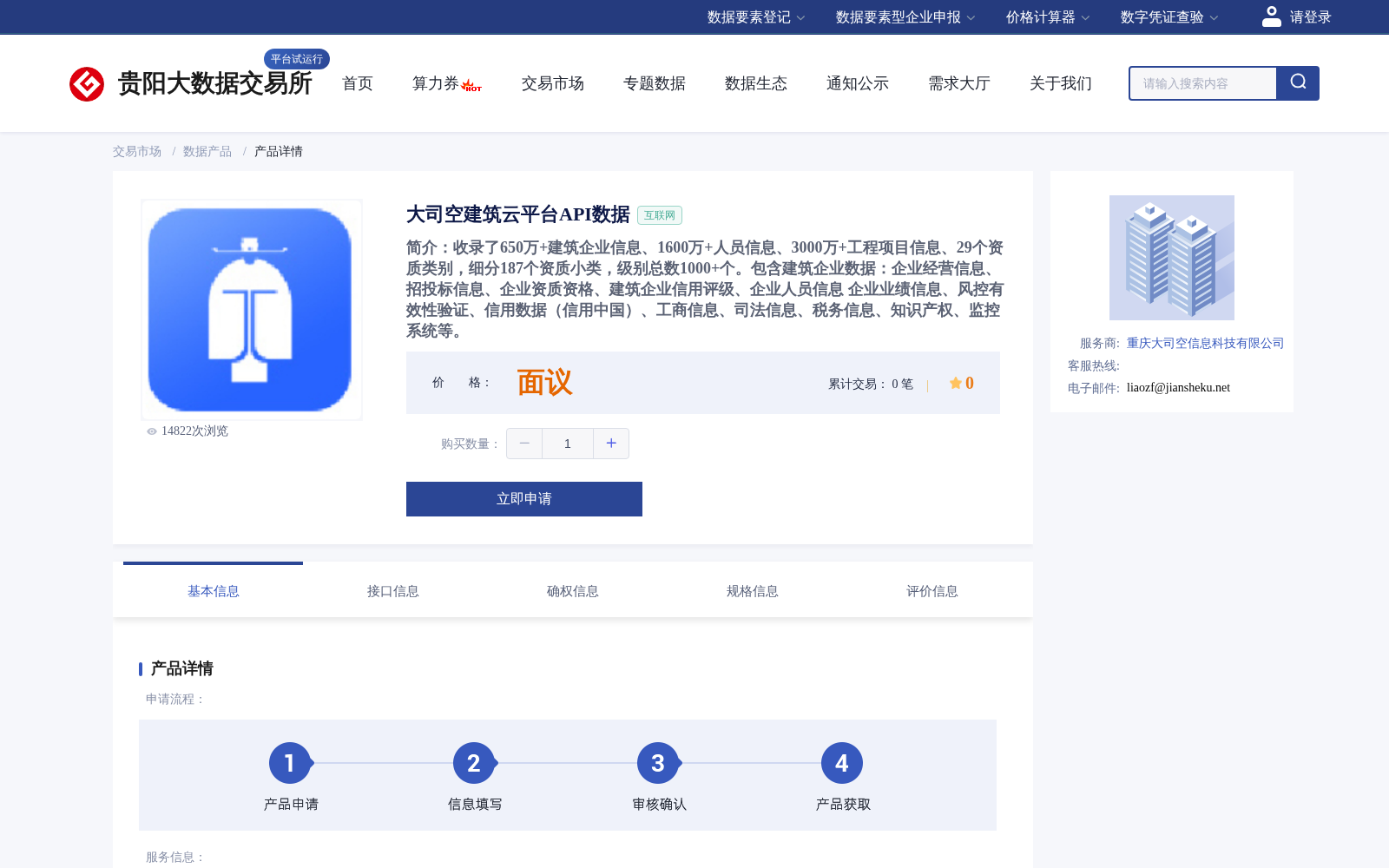Open the 通知公示 navigation item
The image size is (1389, 868).
(x=858, y=83)
